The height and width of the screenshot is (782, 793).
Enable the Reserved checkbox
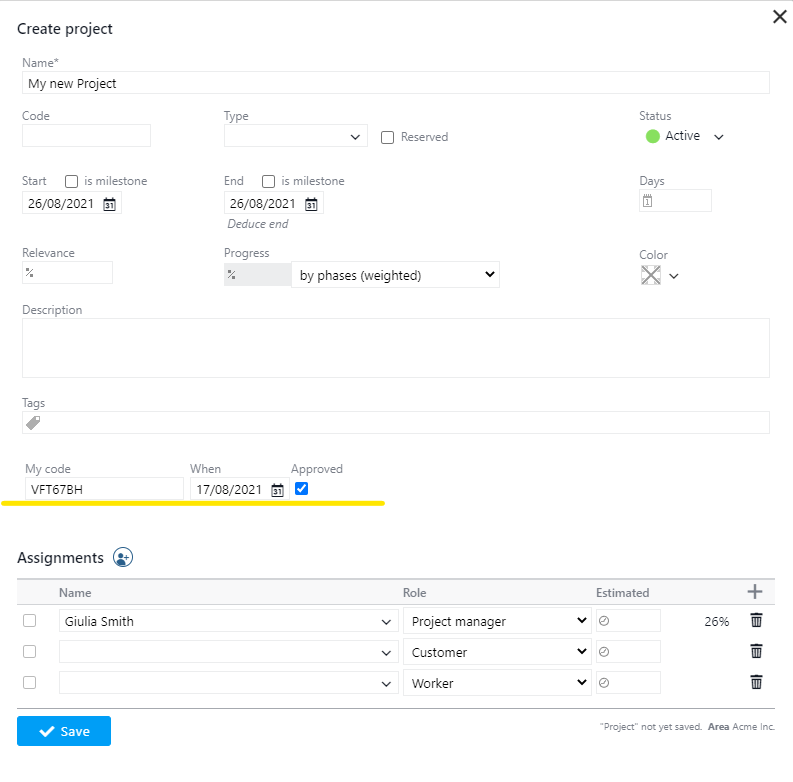[x=388, y=137]
